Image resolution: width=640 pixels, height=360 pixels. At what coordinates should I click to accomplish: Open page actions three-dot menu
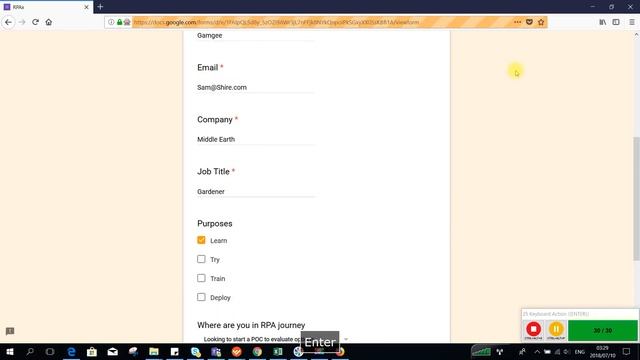pos(517,22)
